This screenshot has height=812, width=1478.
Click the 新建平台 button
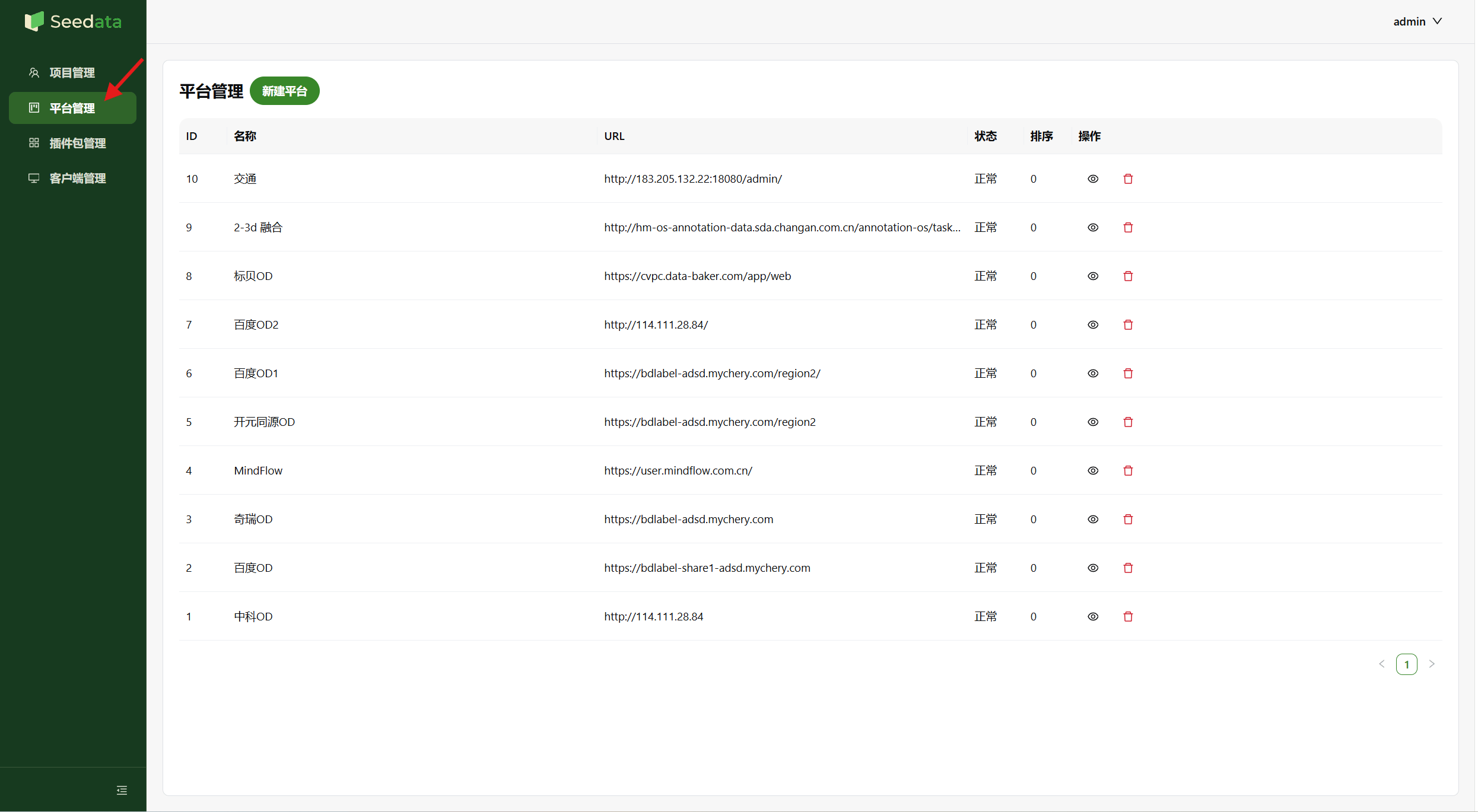point(284,91)
